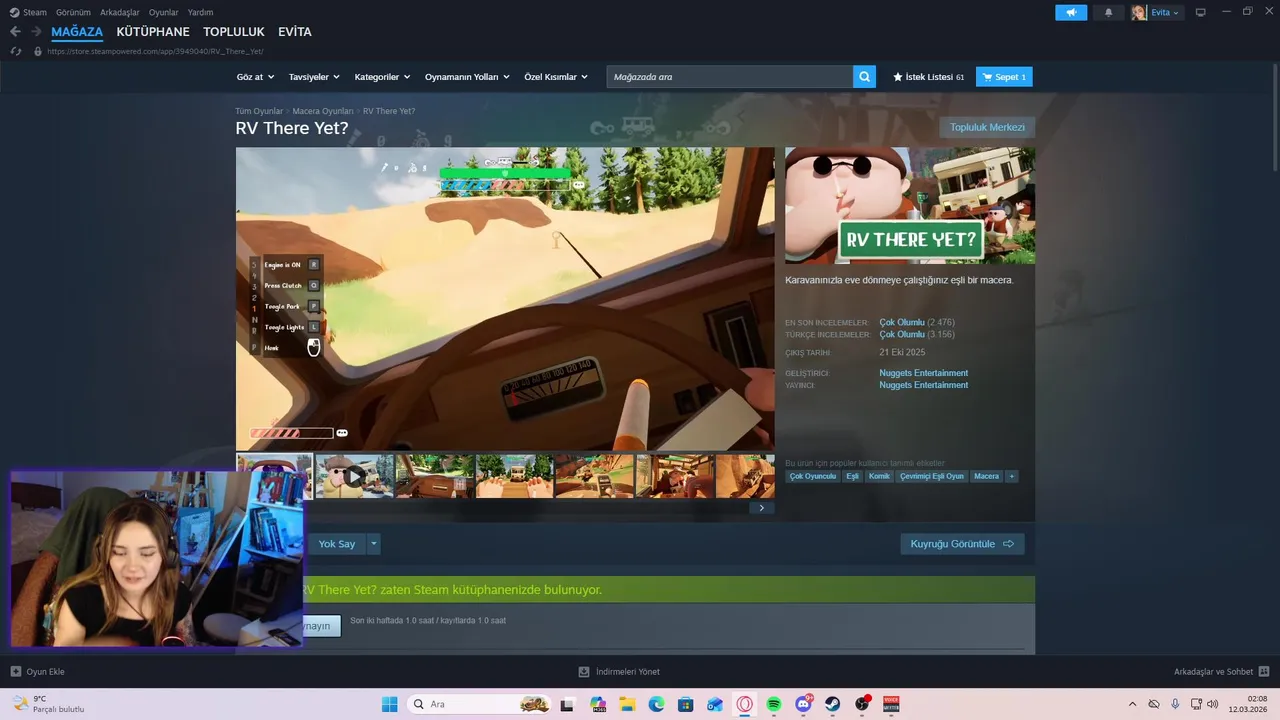Viewport: 1280px width, 720px height.
Task: Reload the page with refresh icon
Action: (15, 51)
